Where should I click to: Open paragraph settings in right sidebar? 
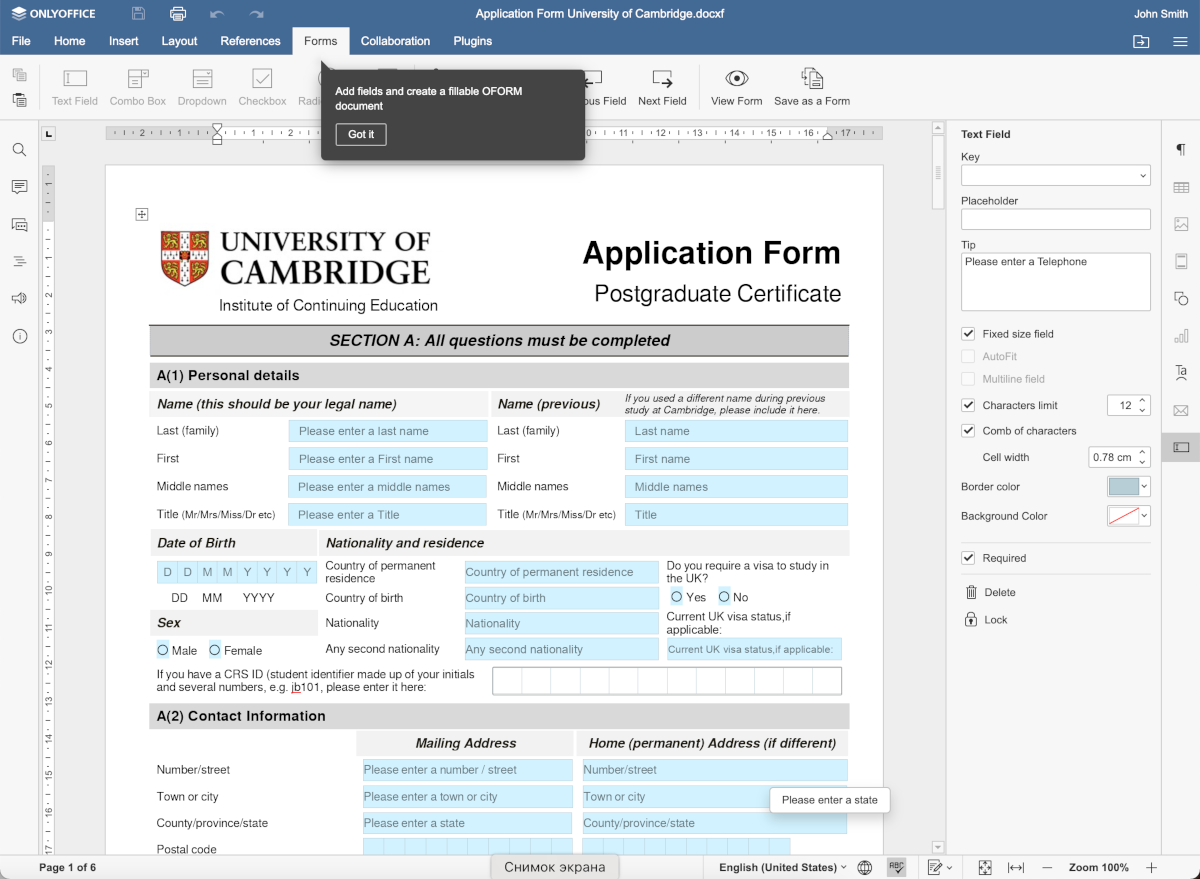click(1181, 150)
